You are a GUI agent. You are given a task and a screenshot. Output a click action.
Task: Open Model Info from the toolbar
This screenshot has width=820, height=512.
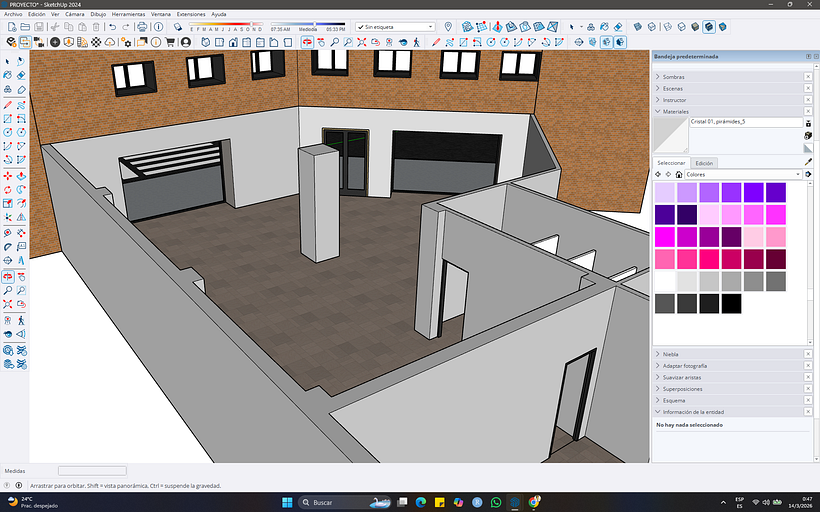point(158,27)
